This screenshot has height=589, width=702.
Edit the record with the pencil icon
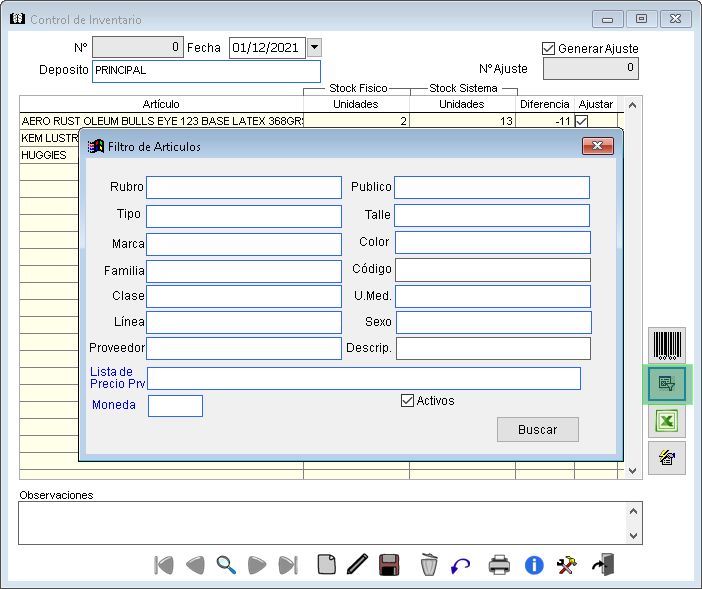(x=357, y=564)
